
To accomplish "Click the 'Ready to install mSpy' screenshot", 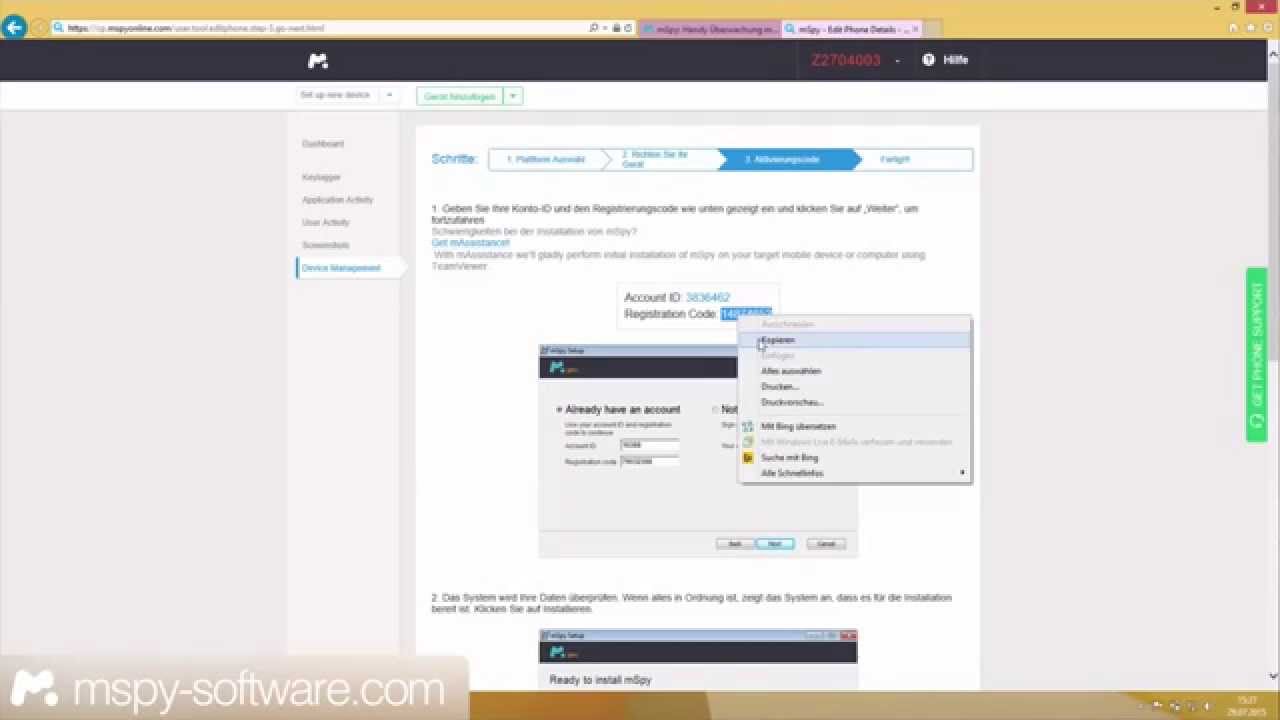I will click(698, 660).
